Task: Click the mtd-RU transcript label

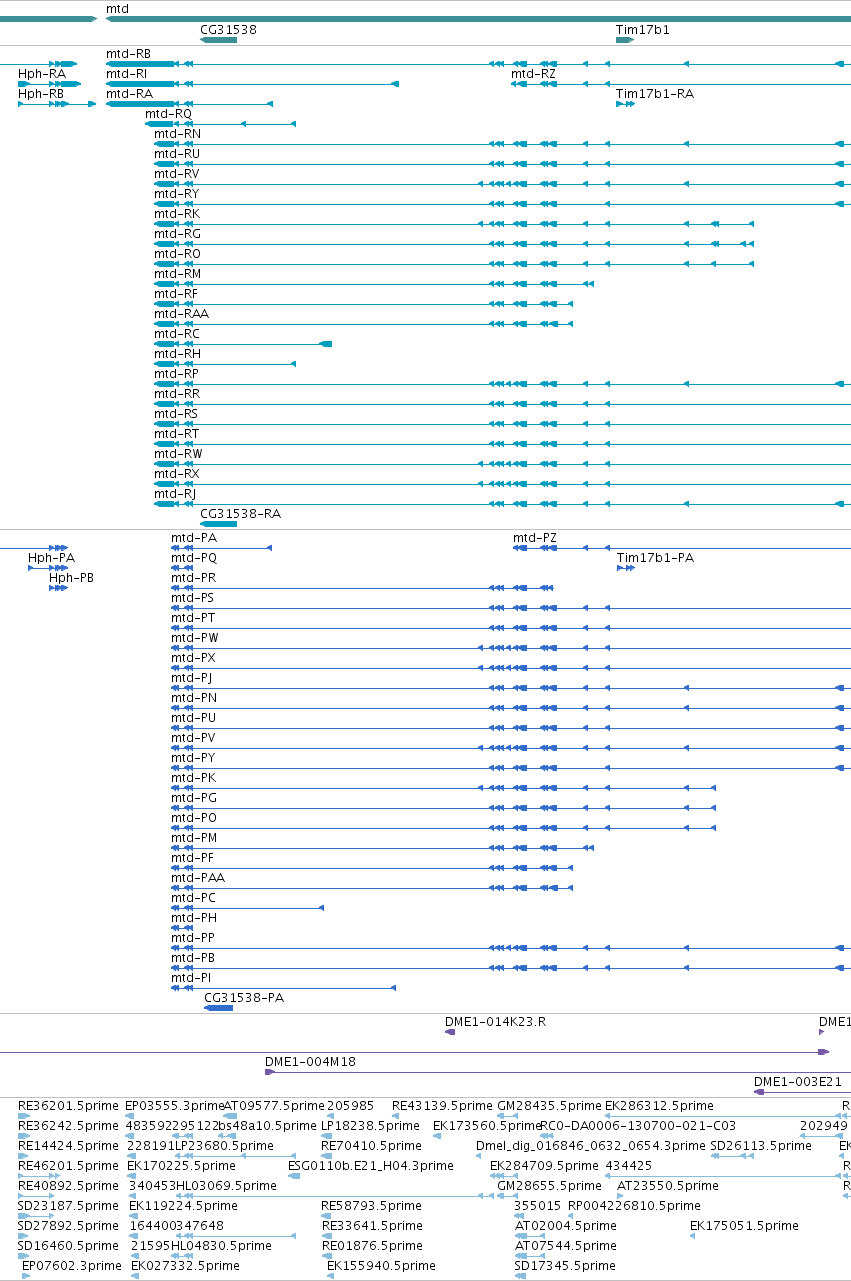Action: pos(177,154)
